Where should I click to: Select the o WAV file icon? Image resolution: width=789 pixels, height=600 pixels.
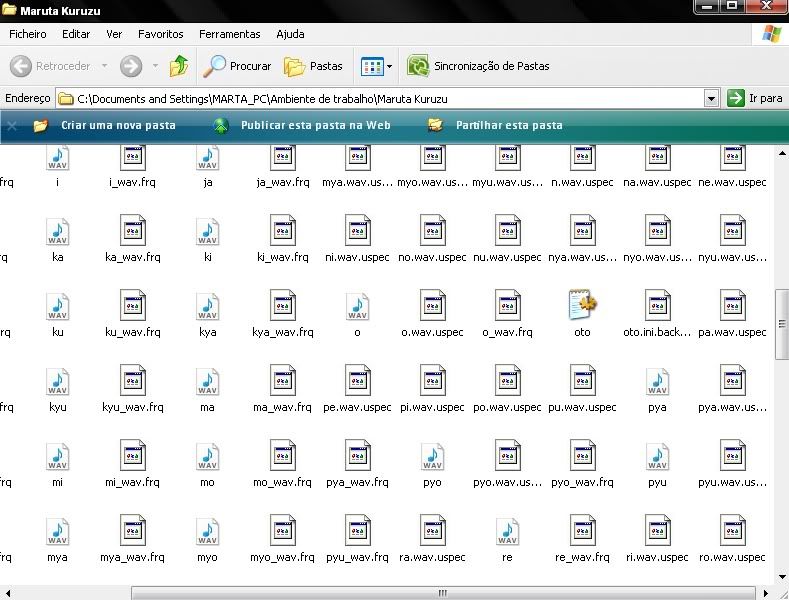coord(357,306)
